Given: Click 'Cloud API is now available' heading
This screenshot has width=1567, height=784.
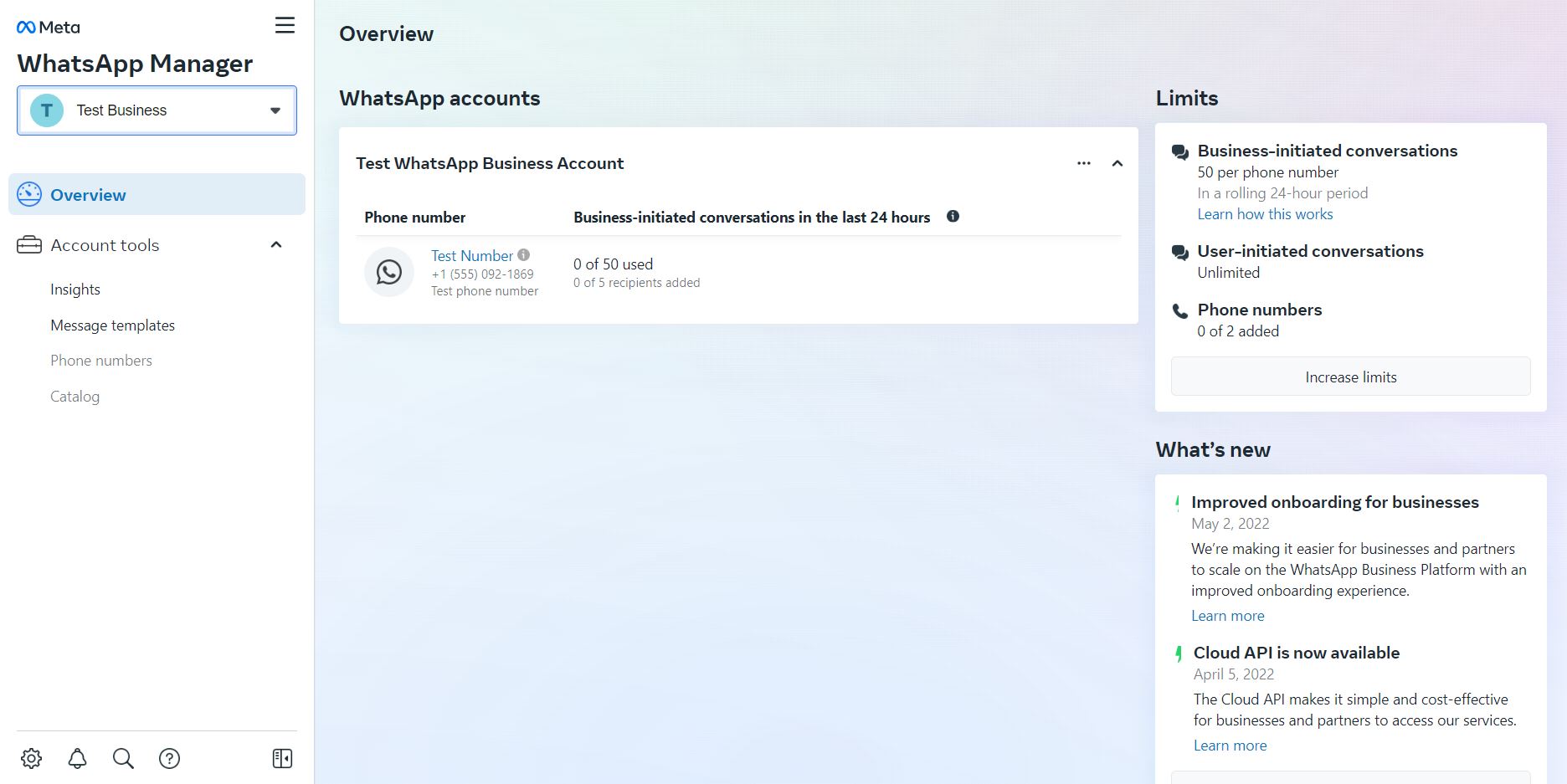Looking at the screenshot, I should [1297, 653].
